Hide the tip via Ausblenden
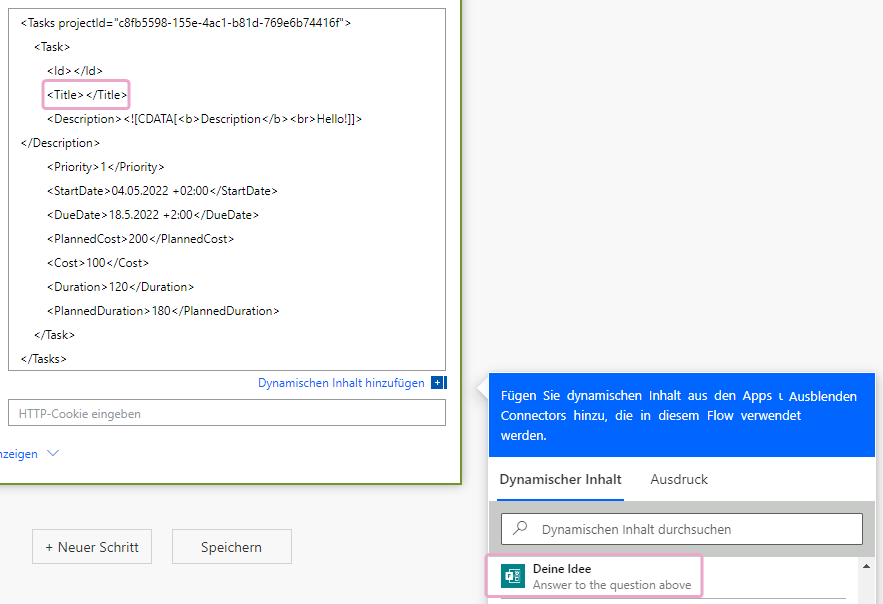This screenshot has width=883, height=604. pyautogui.click(x=822, y=396)
